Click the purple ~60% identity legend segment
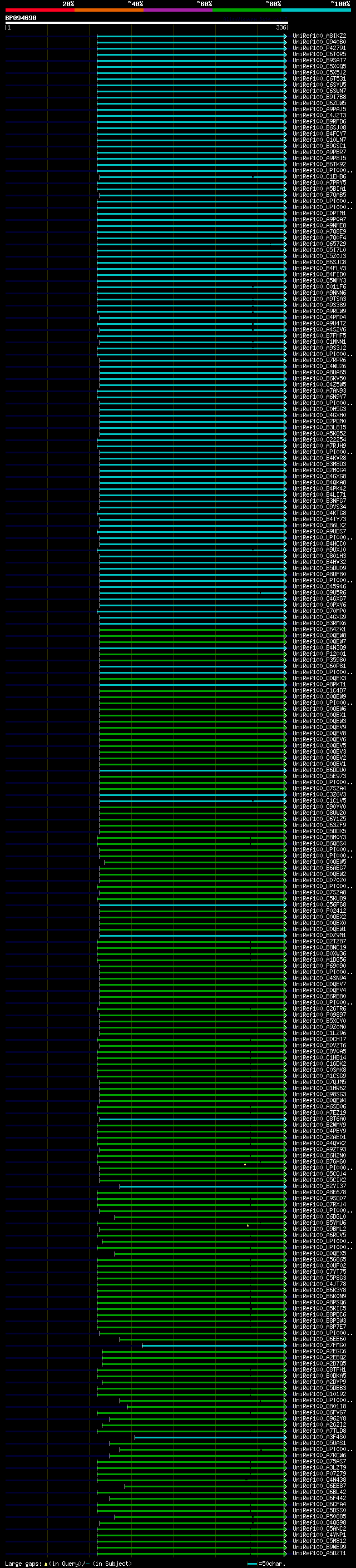356x1568 pixels. (x=177, y=10)
